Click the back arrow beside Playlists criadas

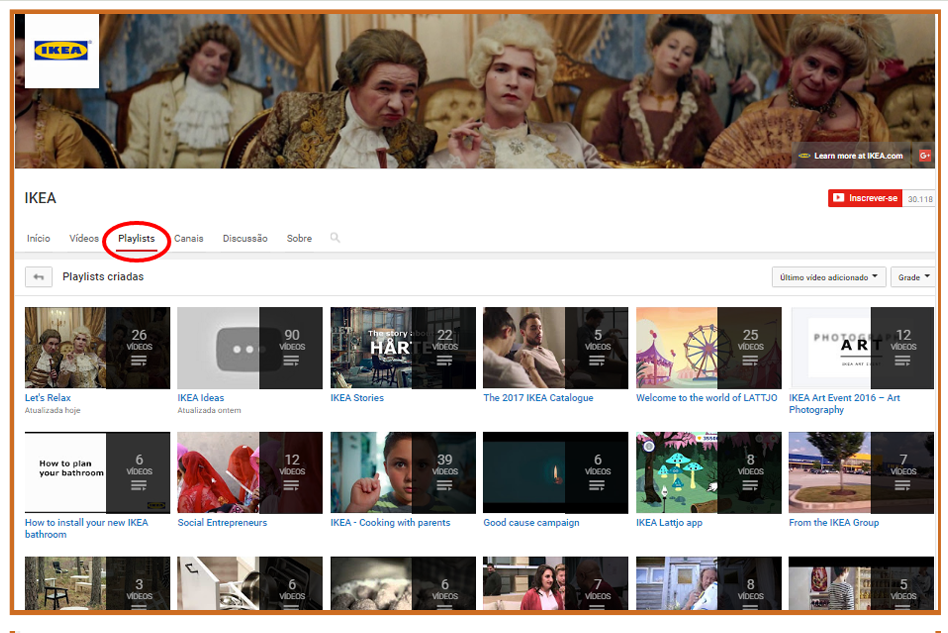tap(39, 277)
